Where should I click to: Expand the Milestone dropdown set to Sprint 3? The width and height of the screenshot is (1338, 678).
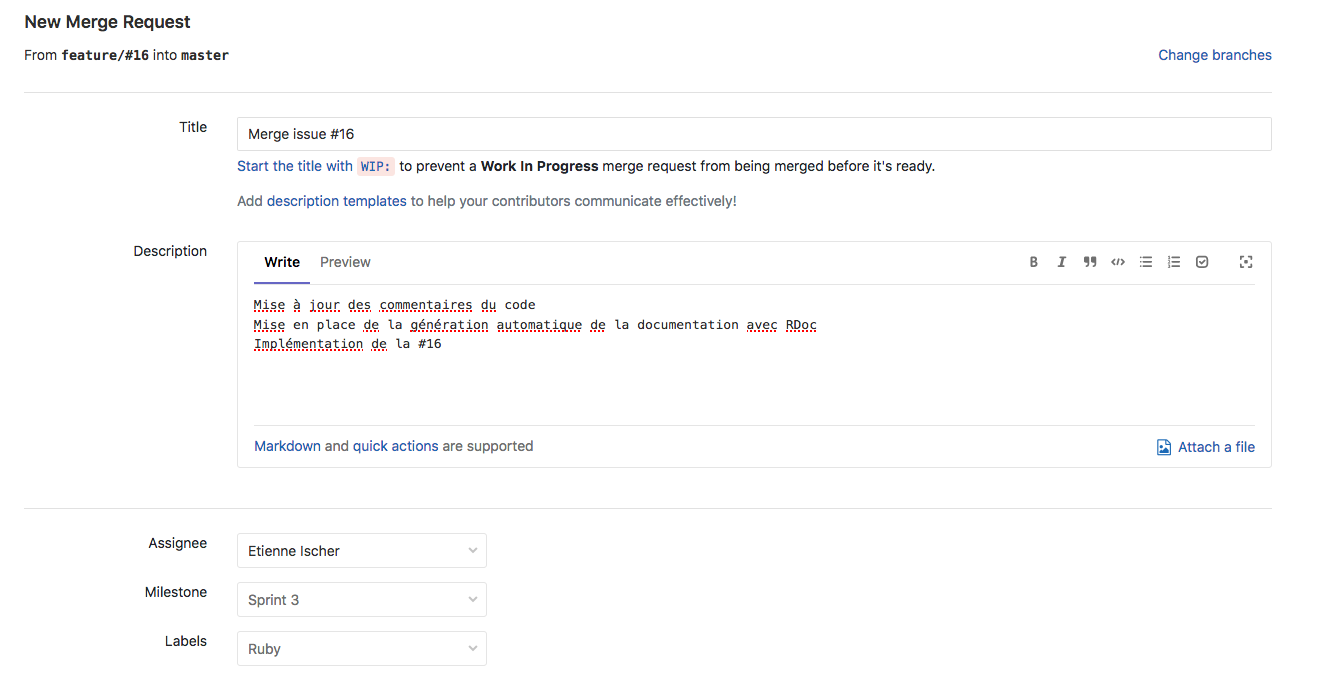pos(361,600)
